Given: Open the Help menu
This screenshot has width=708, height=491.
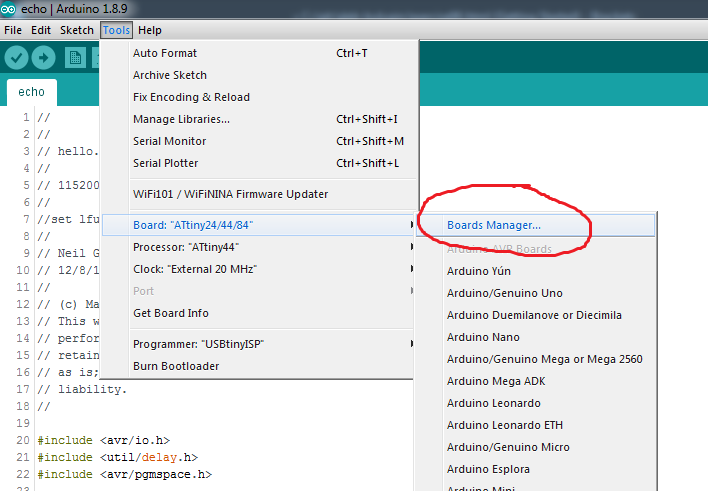Looking at the screenshot, I should pos(149,30).
